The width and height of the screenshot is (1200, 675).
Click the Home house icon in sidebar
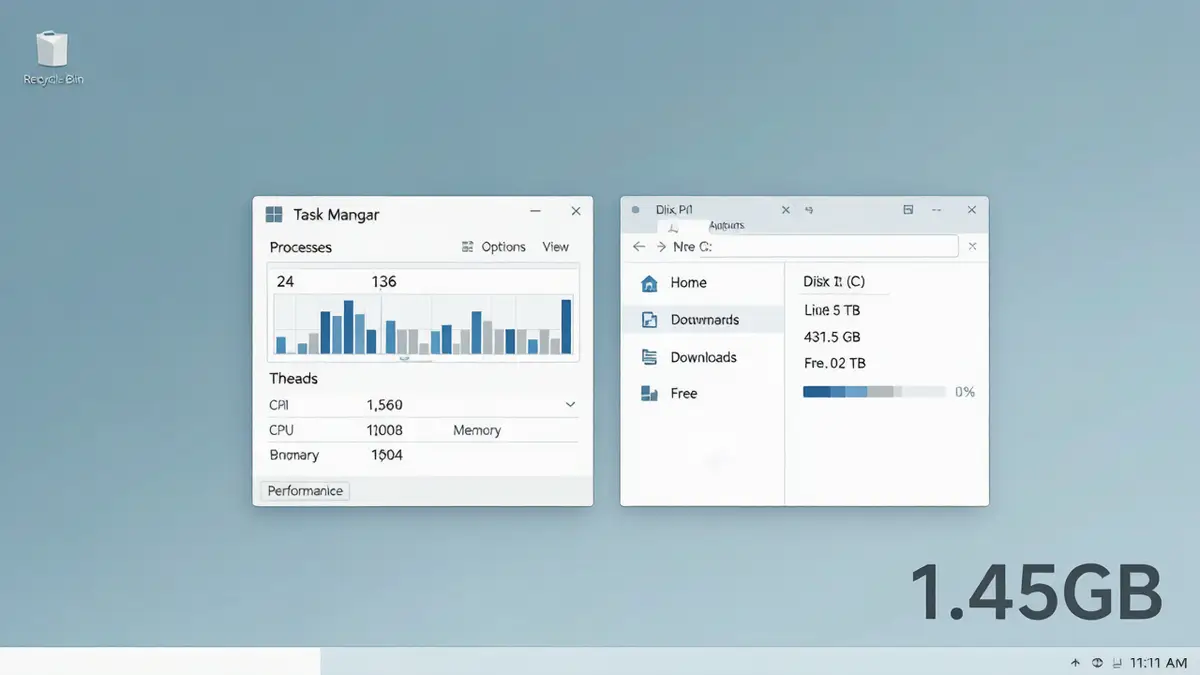click(x=649, y=283)
